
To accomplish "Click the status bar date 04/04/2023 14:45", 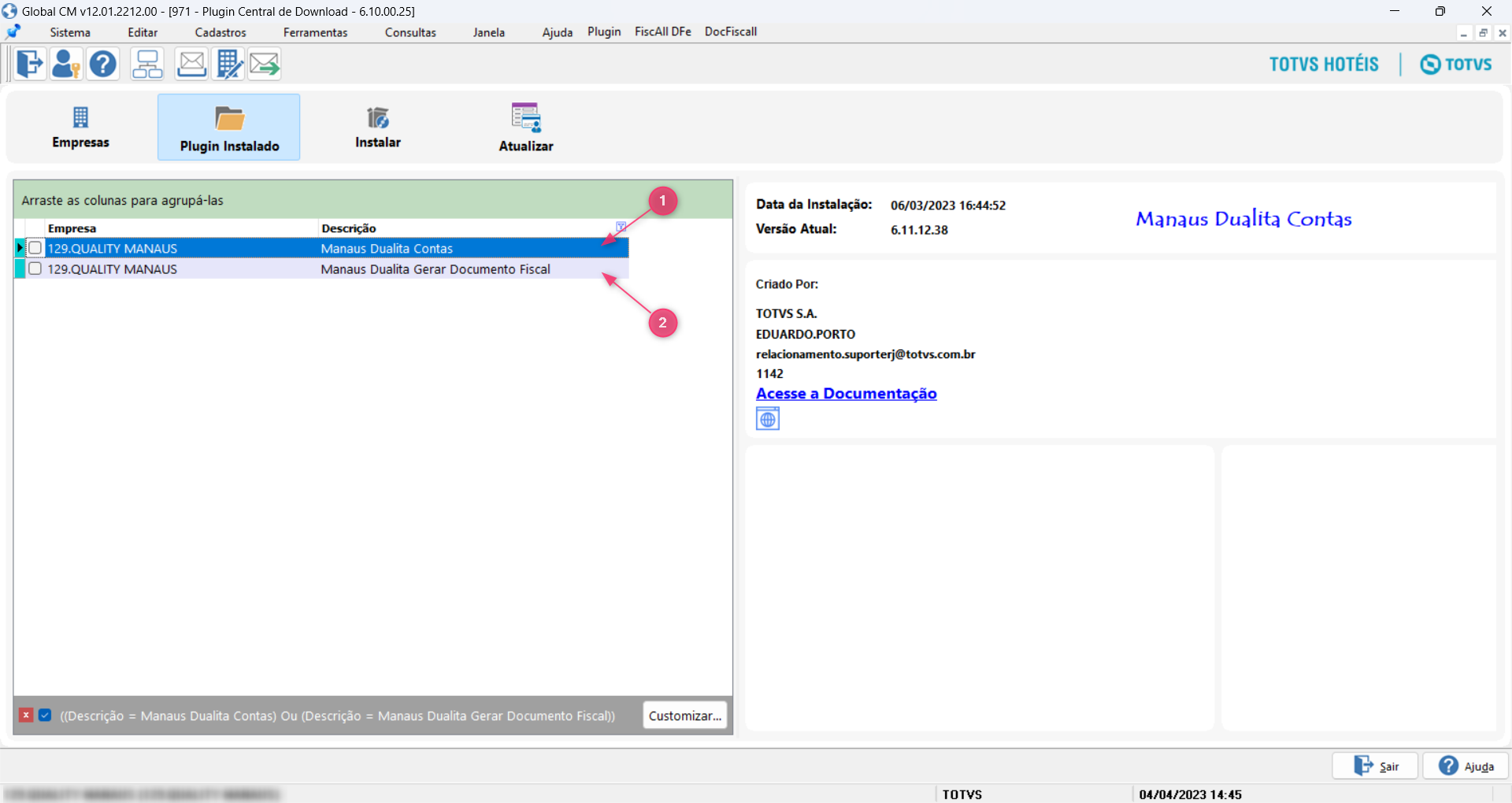I will point(1191,794).
